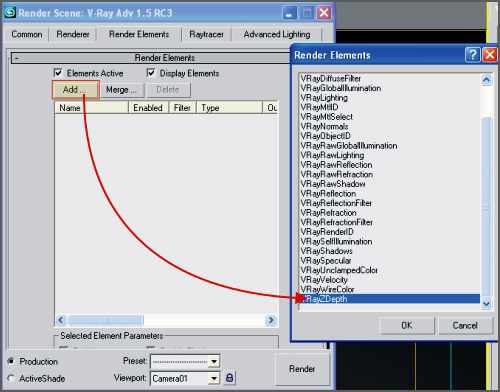Click the Add... button
Screen dimensions: 500x392
76,90
